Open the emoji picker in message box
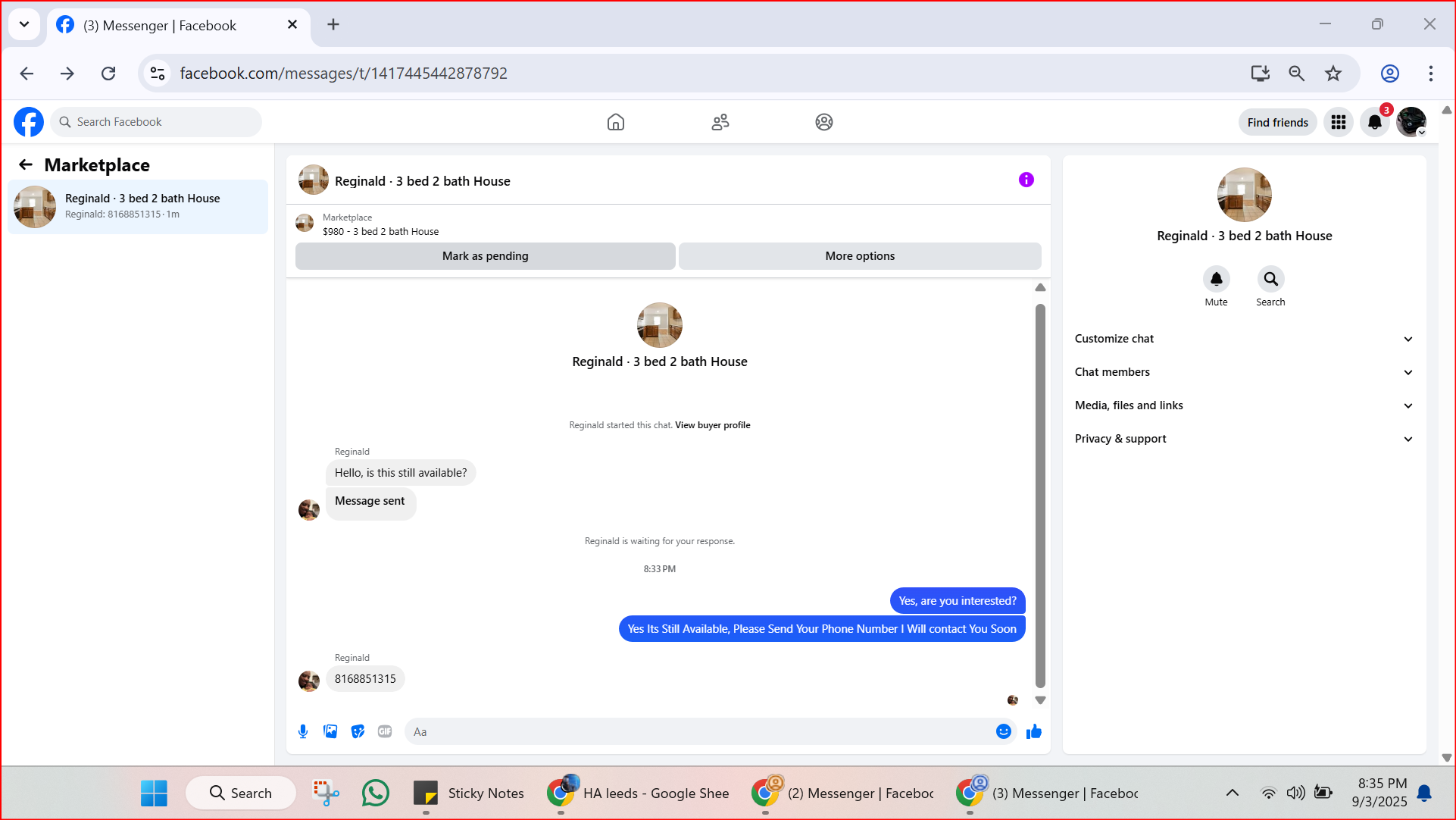This screenshot has width=1456, height=820. click(1004, 731)
